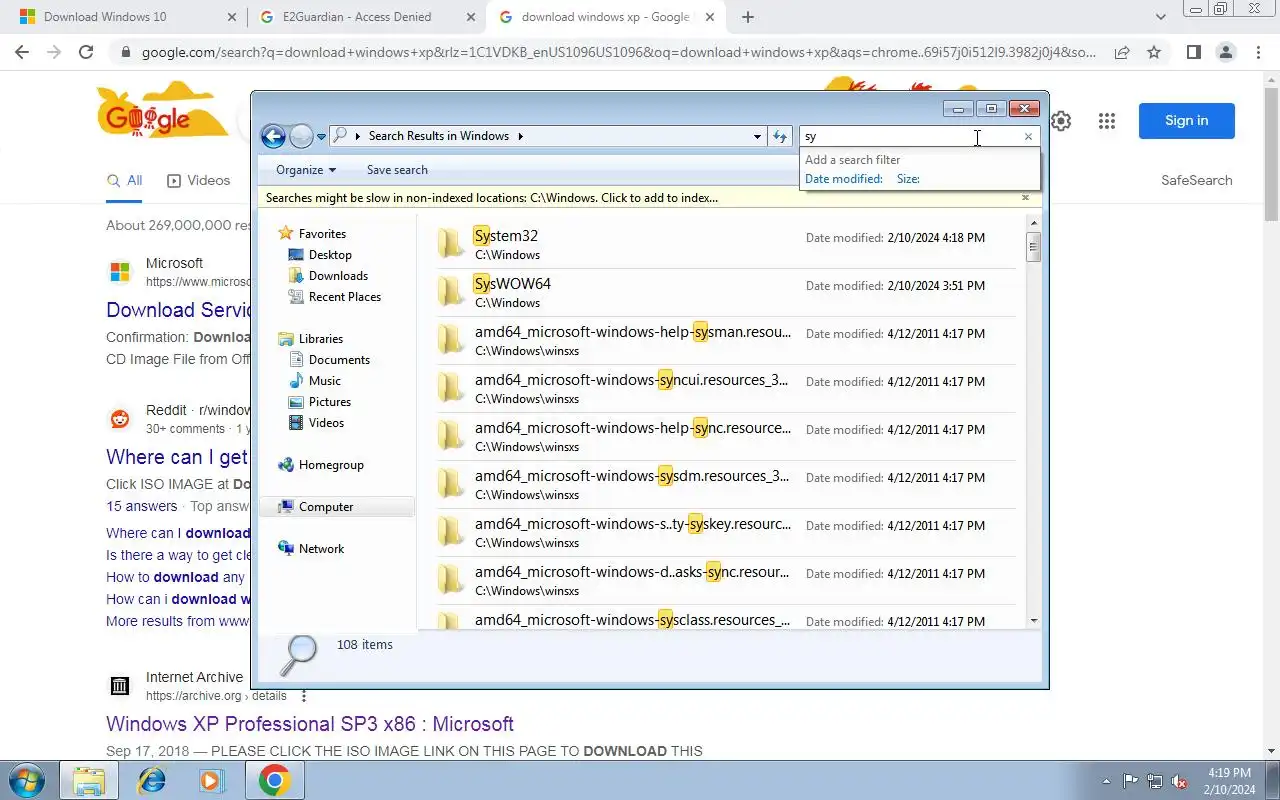Click the slow search index info bar
This screenshot has width=1280, height=800.
[492, 198]
